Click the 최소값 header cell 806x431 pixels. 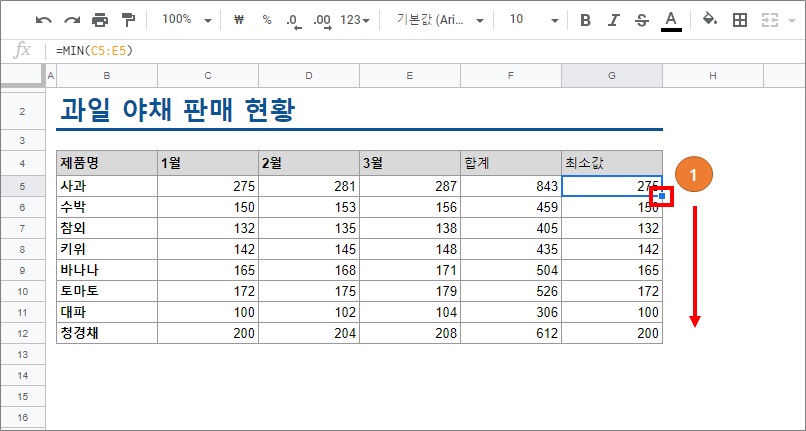pyautogui.click(x=612, y=164)
